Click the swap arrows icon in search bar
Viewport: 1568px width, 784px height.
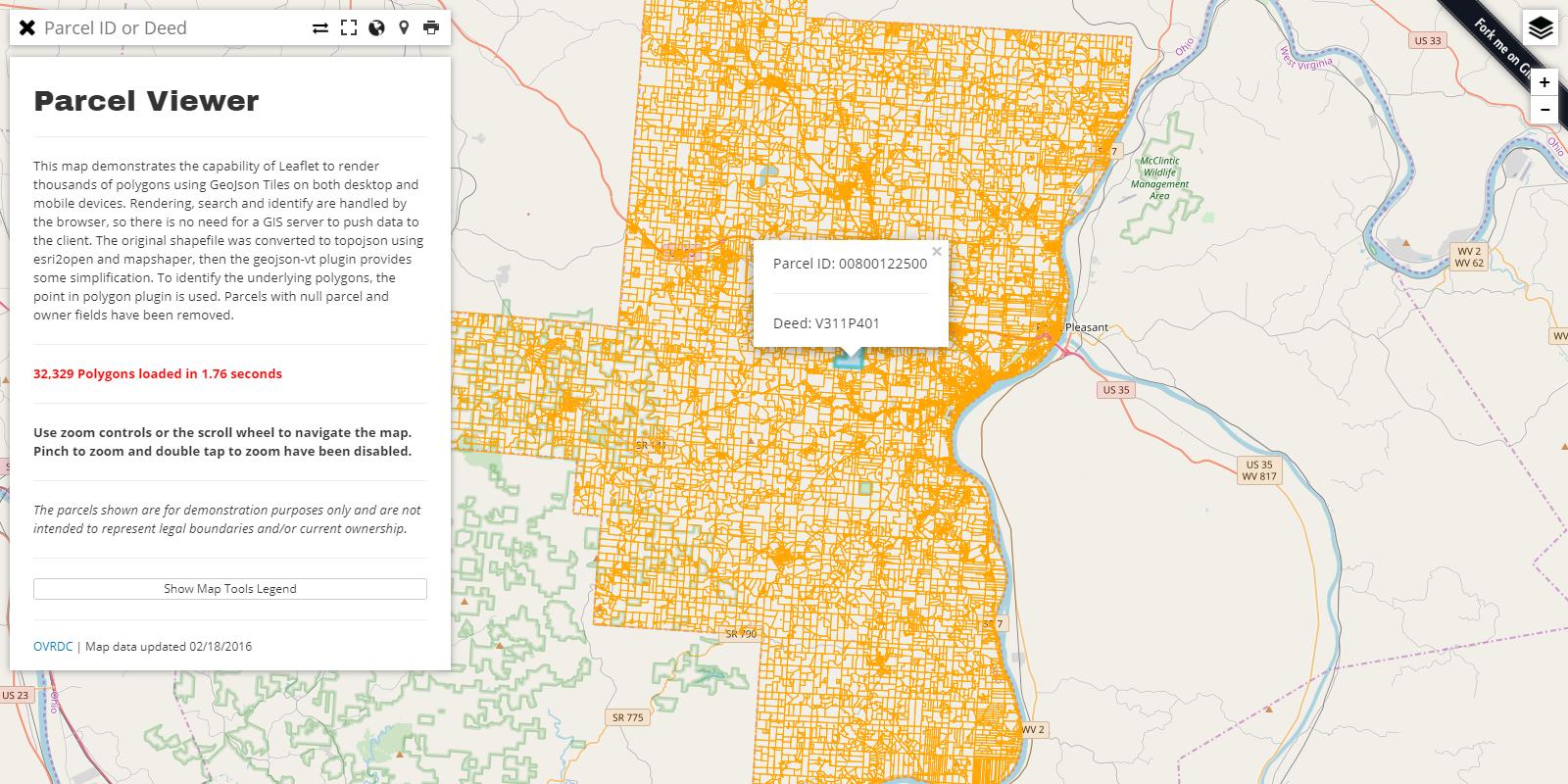tap(320, 28)
